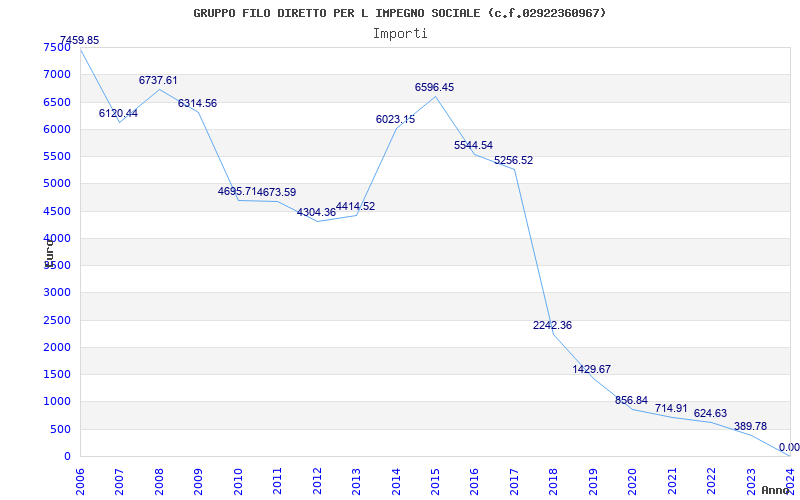Select the 6500 y-axis tick
Image resolution: width=800 pixels, height=500 pixels.
[57, 102]
